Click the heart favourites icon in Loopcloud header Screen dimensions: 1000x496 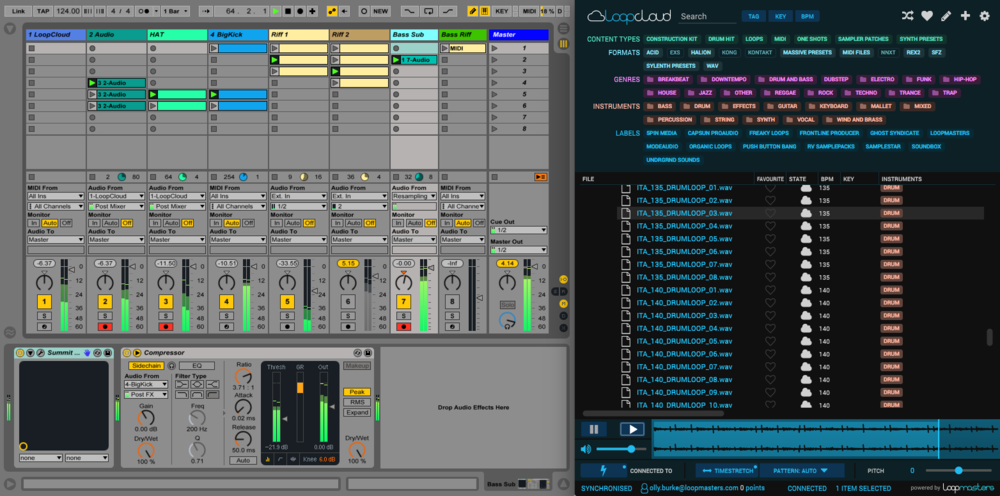(x=927, y=15)
